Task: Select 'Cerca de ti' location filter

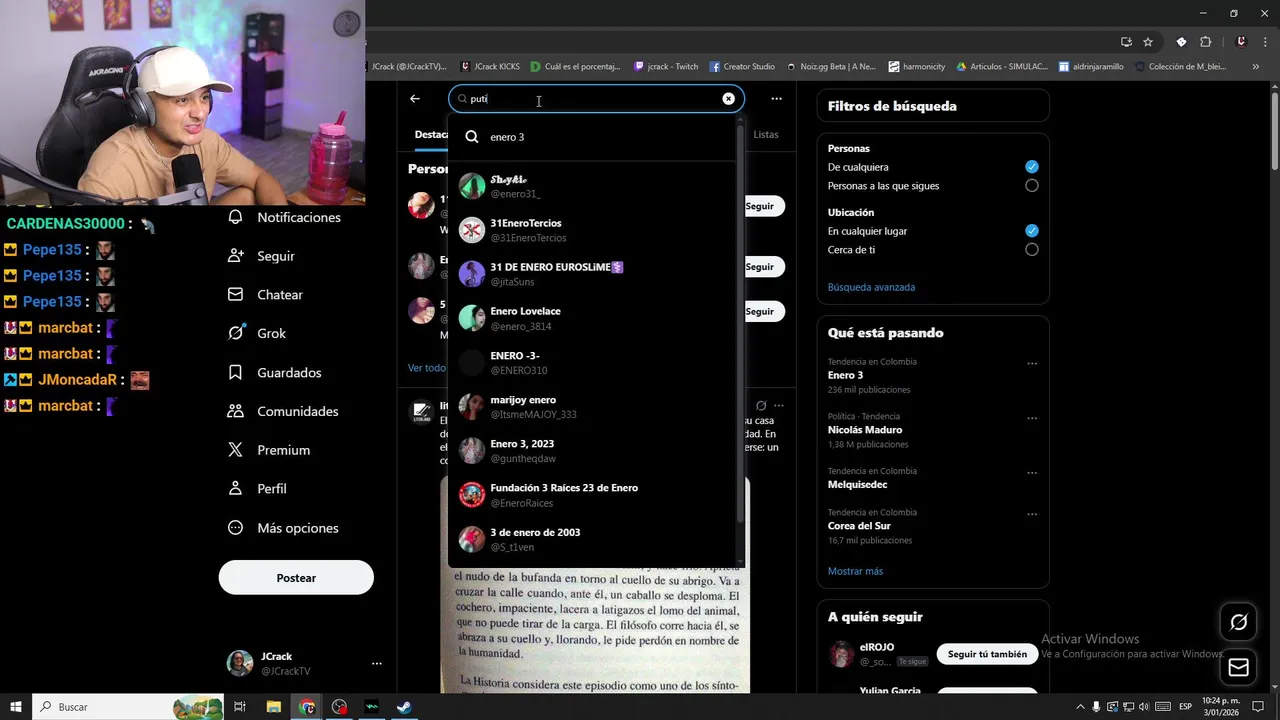Action: click(x=1032, y=250)
